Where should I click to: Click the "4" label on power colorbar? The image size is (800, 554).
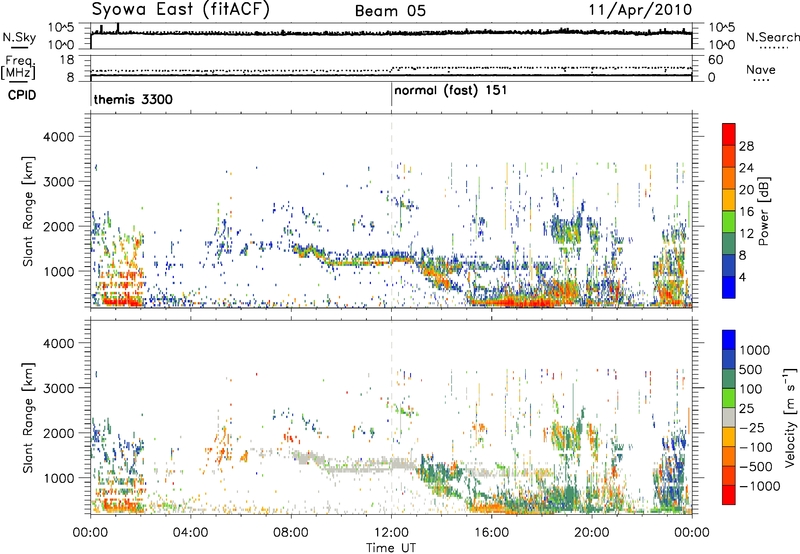coord(742,277)
